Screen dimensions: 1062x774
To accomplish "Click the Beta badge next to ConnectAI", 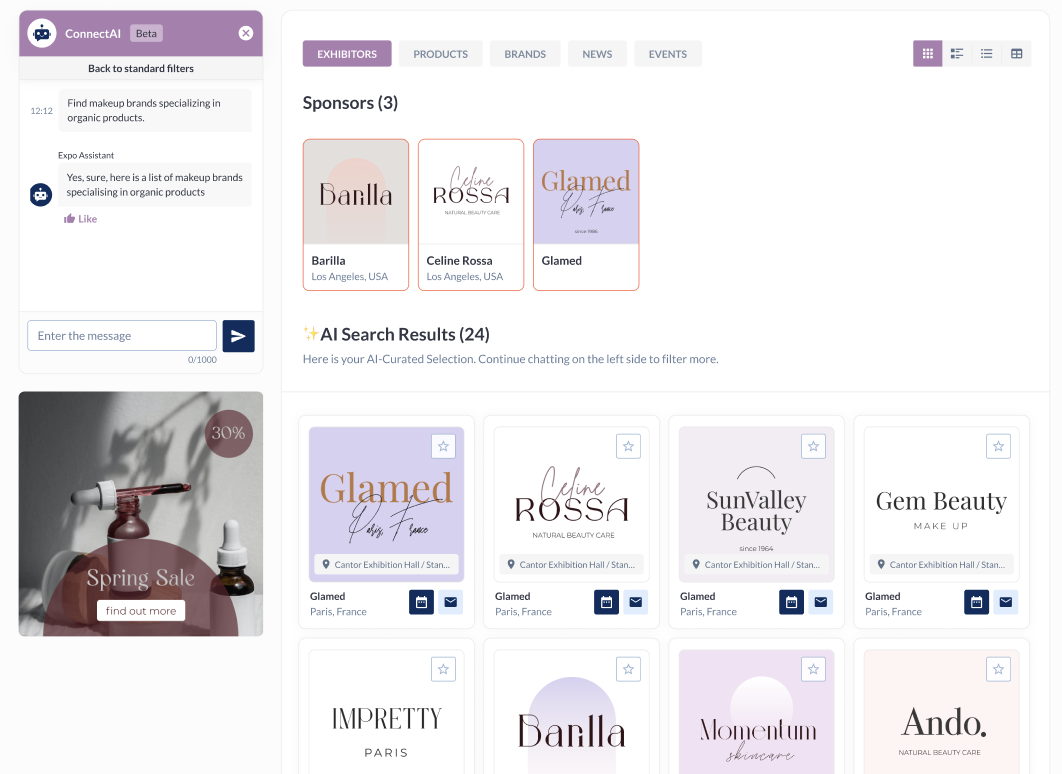I will pos(146,33).
